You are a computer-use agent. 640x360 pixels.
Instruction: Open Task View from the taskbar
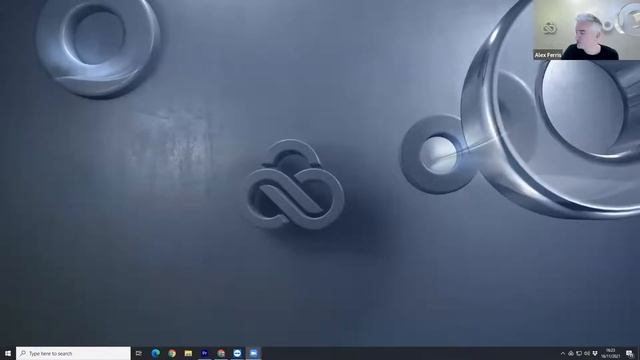point(139,353)
